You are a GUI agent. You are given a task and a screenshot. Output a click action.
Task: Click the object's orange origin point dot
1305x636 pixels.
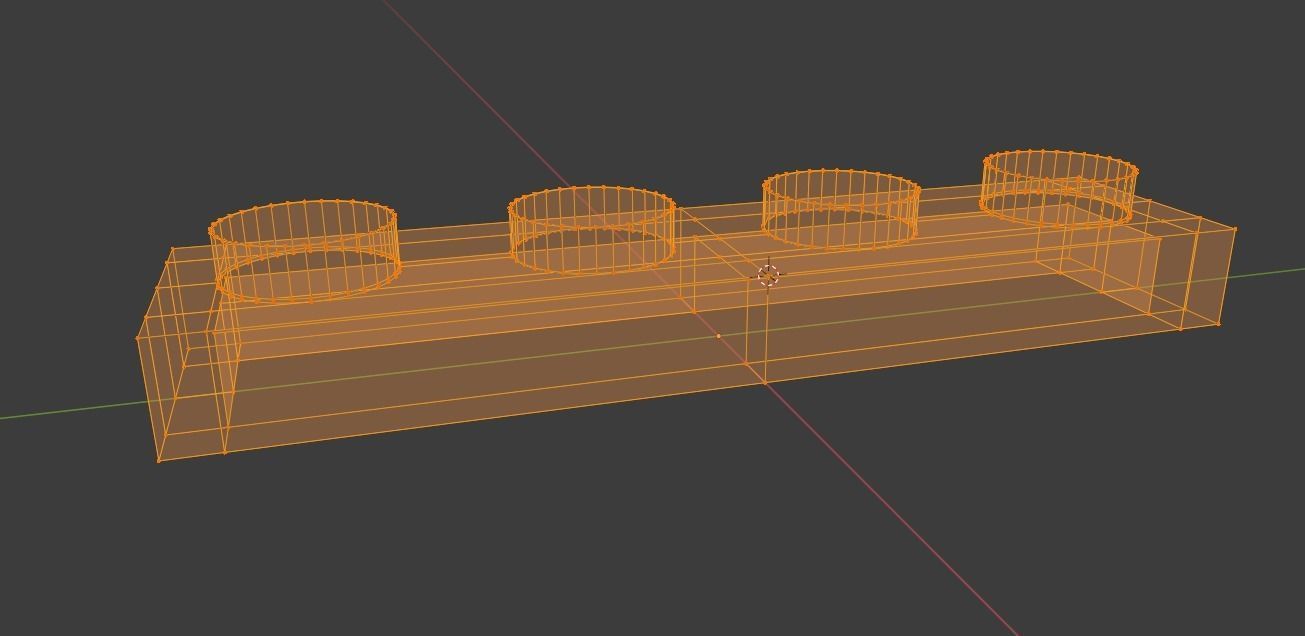coord(719,334)
